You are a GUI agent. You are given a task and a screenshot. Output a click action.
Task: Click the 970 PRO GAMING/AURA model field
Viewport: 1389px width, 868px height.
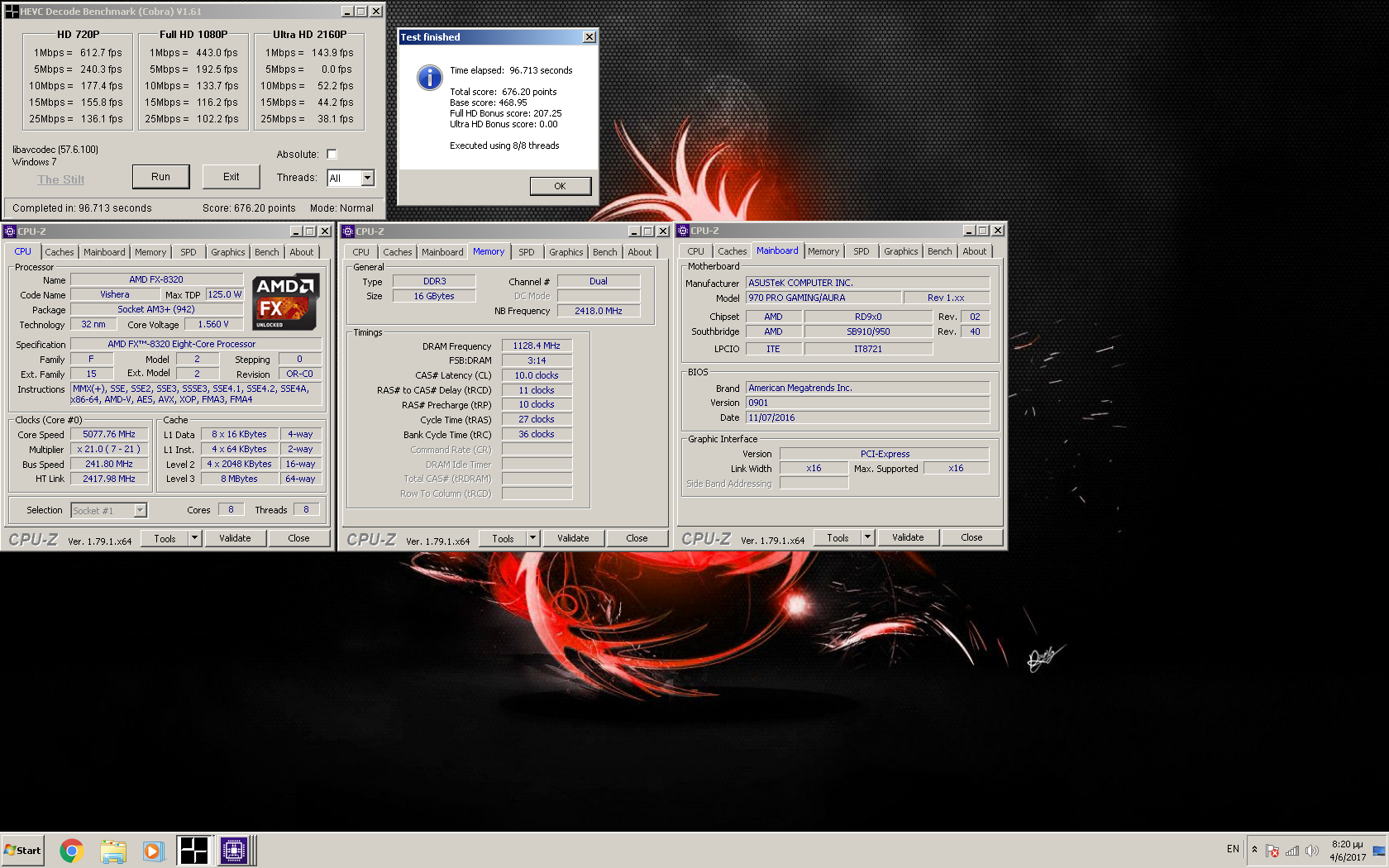(823, 298)
